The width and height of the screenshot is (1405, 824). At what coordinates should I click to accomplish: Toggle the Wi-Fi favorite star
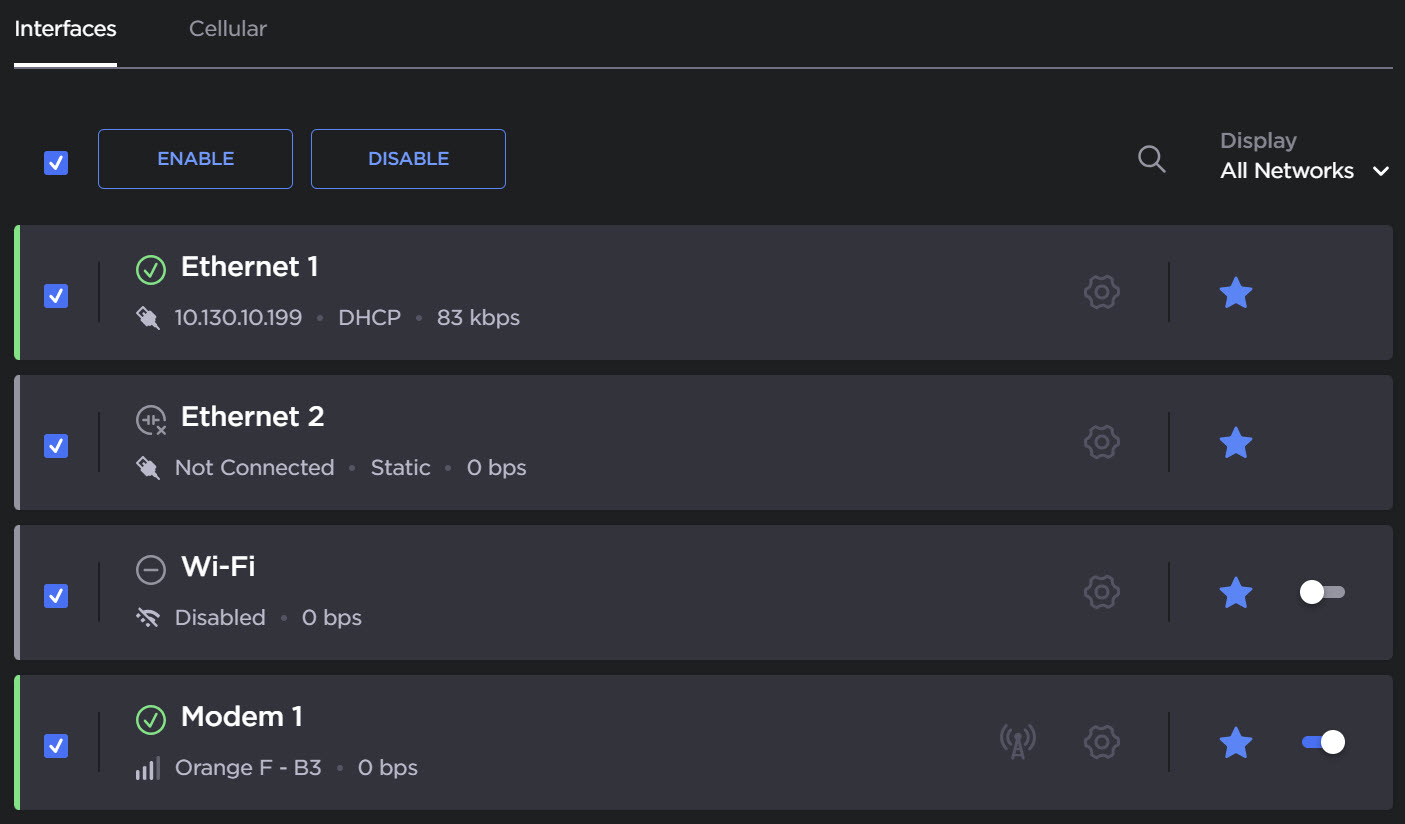(x=1236, y=593)
